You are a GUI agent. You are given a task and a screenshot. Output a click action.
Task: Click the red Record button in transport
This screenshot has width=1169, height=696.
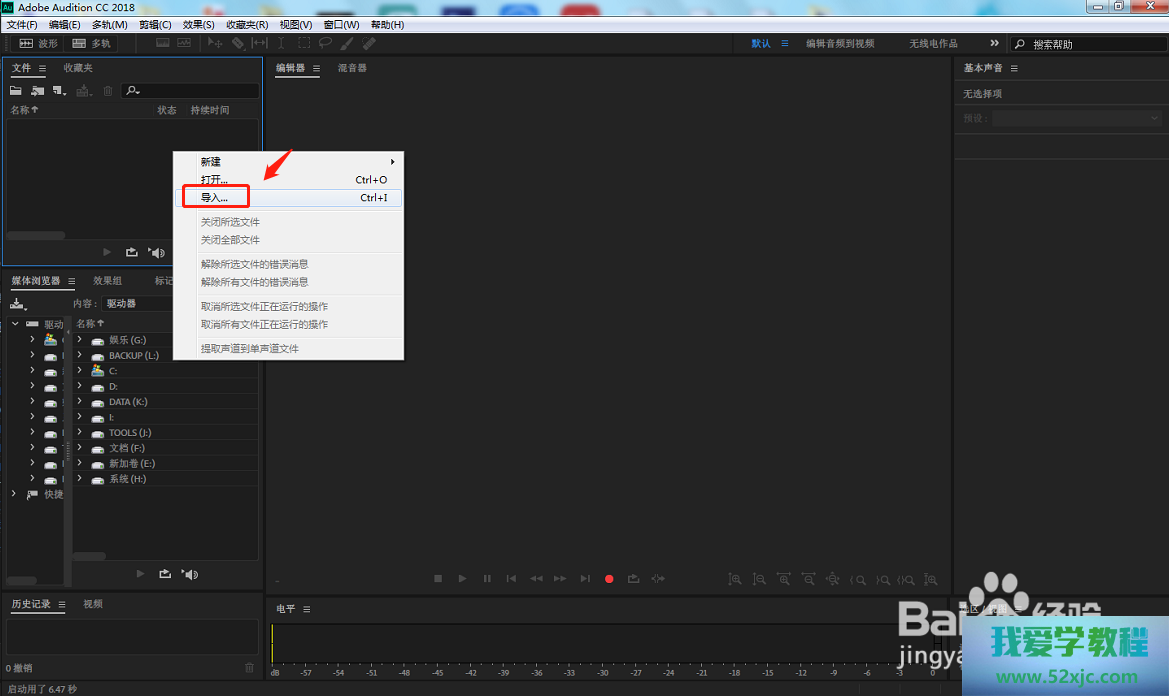pos(609,579)
